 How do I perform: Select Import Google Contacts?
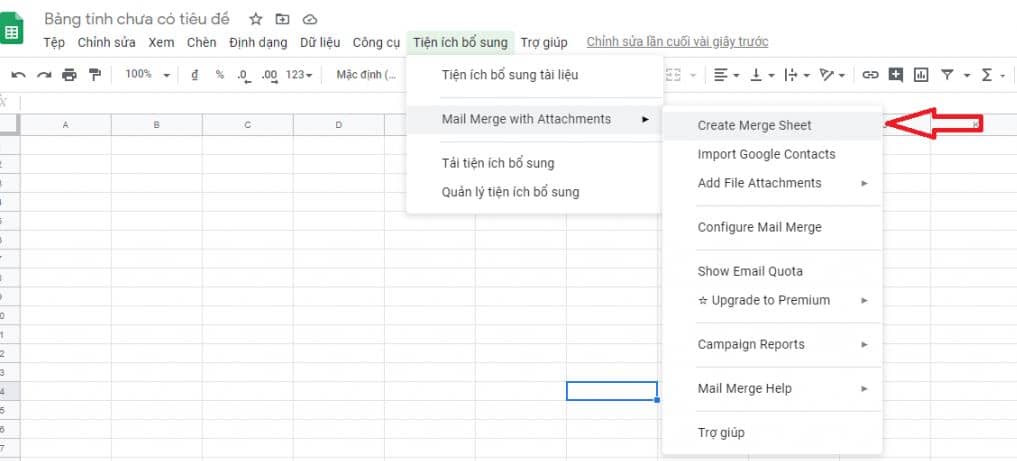click(x=772, y=154)
